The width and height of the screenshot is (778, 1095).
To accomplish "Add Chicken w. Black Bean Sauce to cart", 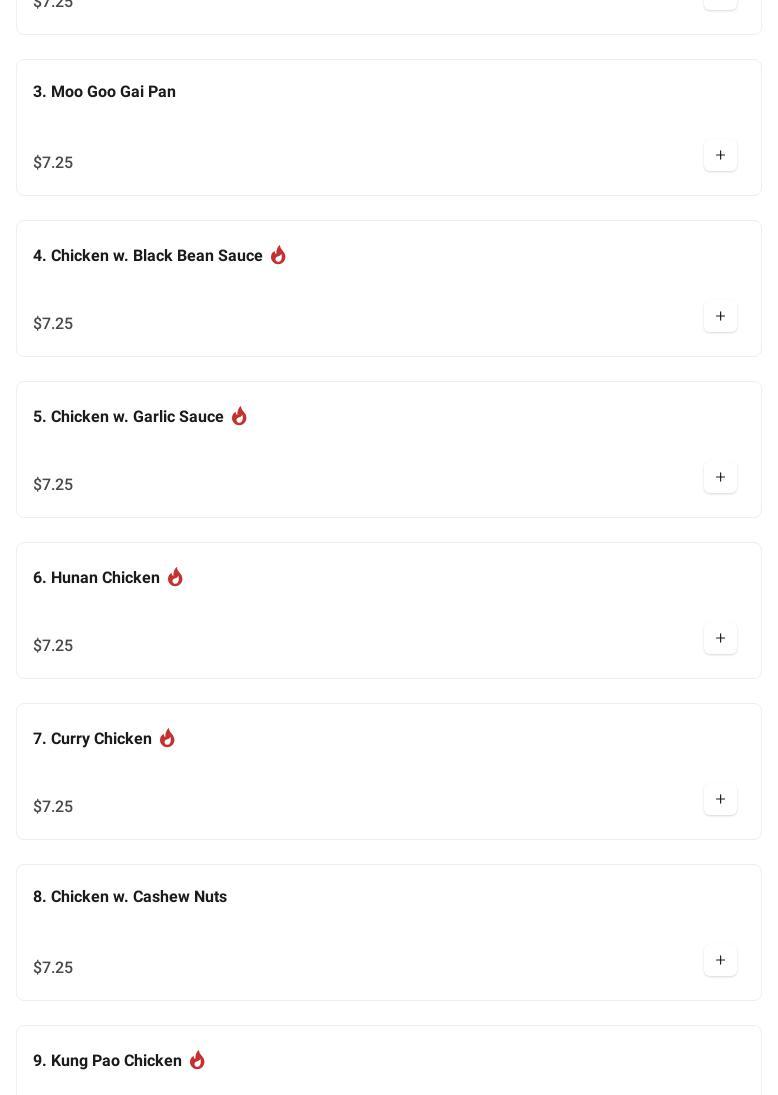I will [x=720, y=317].
